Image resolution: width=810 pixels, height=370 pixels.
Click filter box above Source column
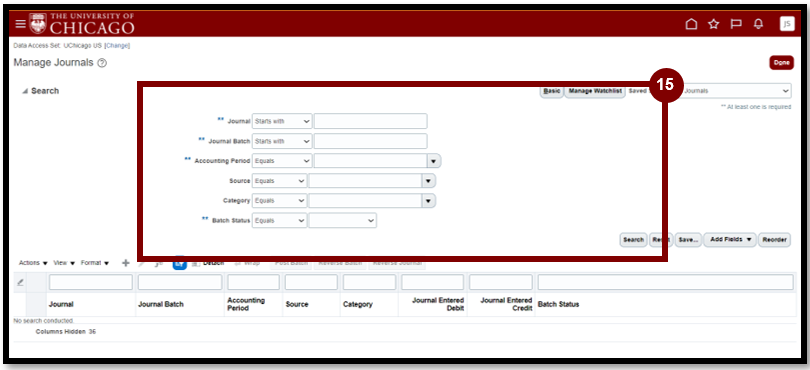pyautogui.click(x=311, y=282)
